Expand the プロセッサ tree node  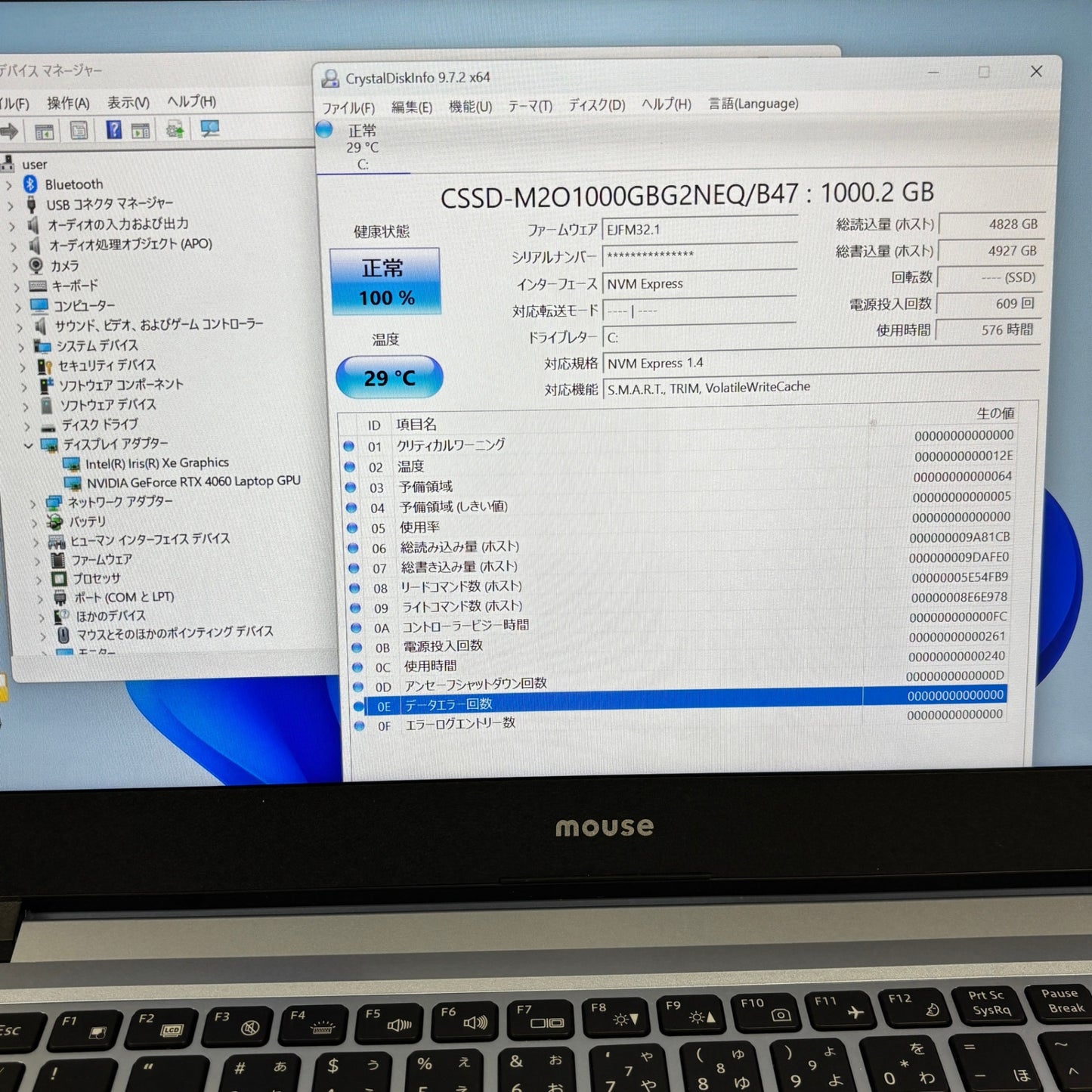tap(39, 577)
